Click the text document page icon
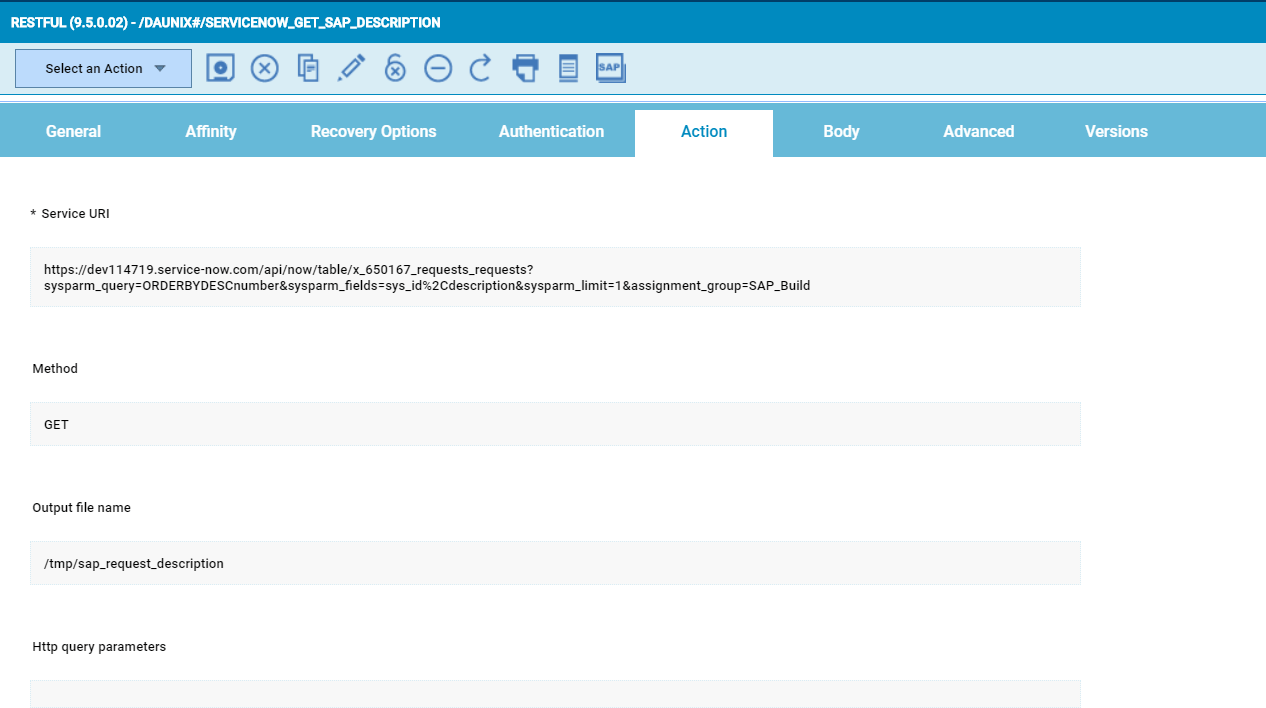Image resolution: width=1266 pixels, height=708 pixels. (568, 68)
